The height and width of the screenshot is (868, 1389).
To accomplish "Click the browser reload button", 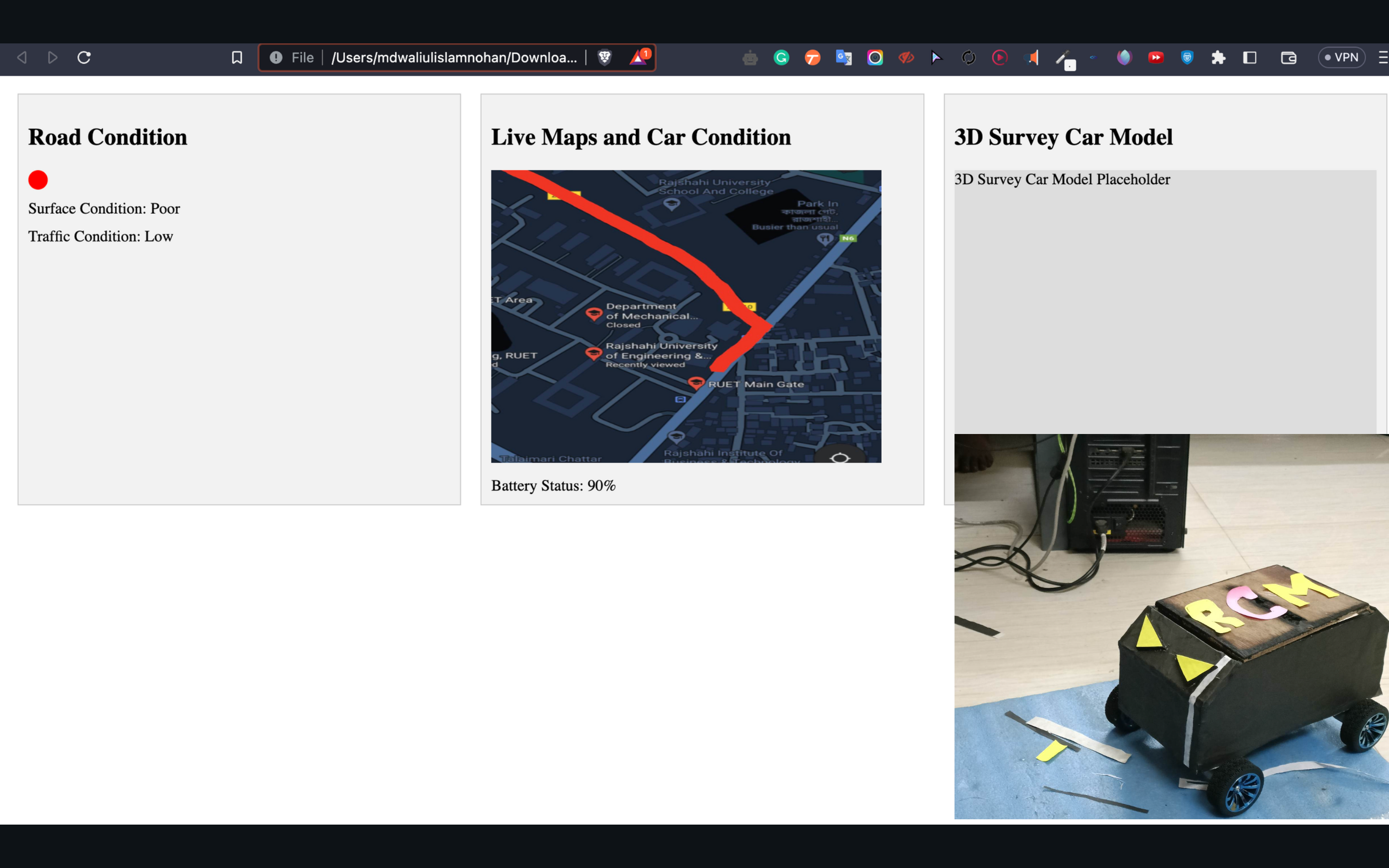I will (84, 57).
